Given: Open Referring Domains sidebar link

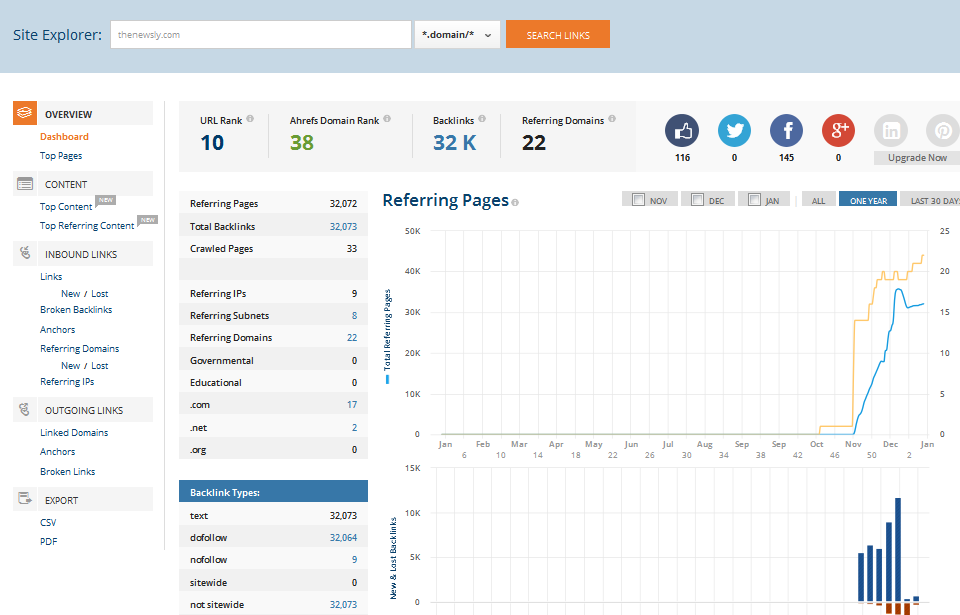Looking at the screenshot, I should [80, 349].
